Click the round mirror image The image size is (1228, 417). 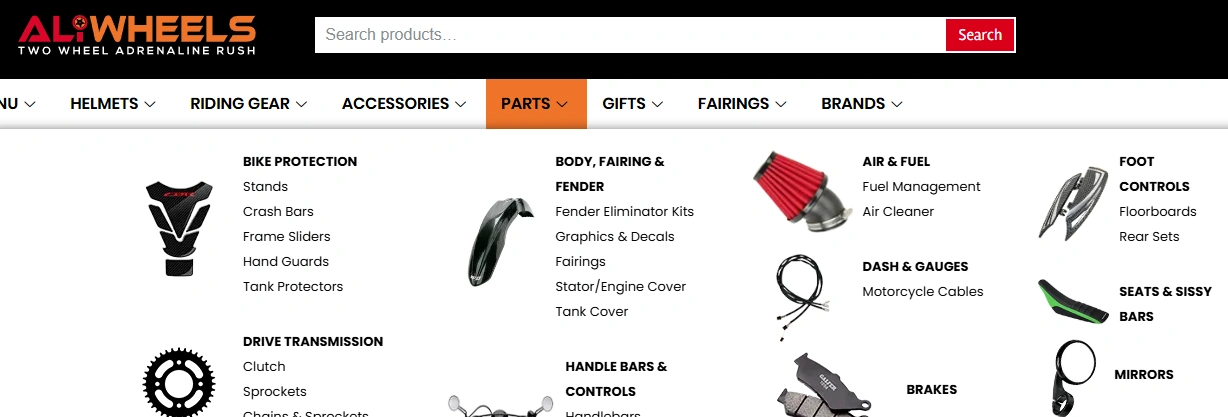1073,376
